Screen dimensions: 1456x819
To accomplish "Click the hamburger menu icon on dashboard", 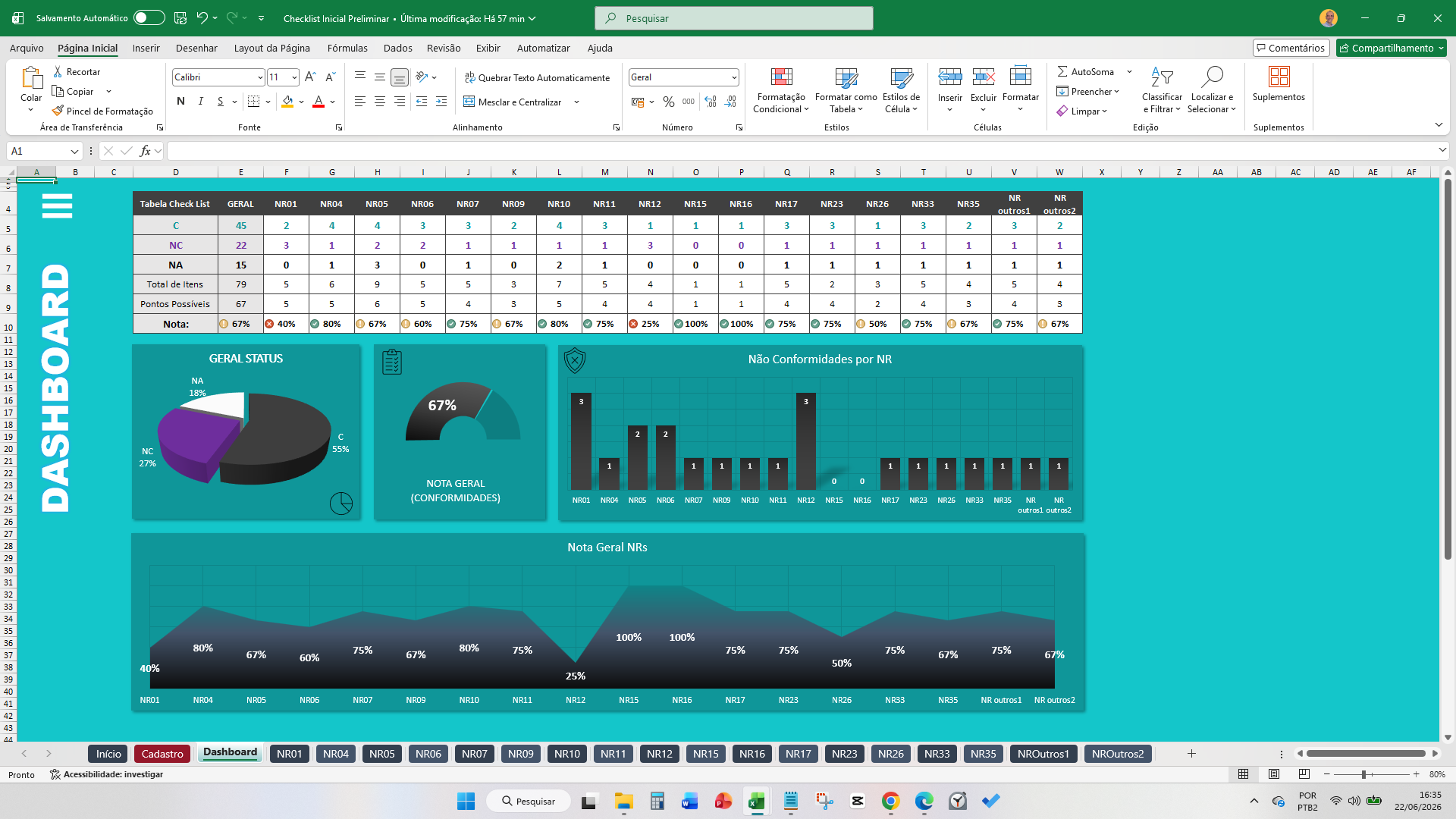I will (57, 206).
